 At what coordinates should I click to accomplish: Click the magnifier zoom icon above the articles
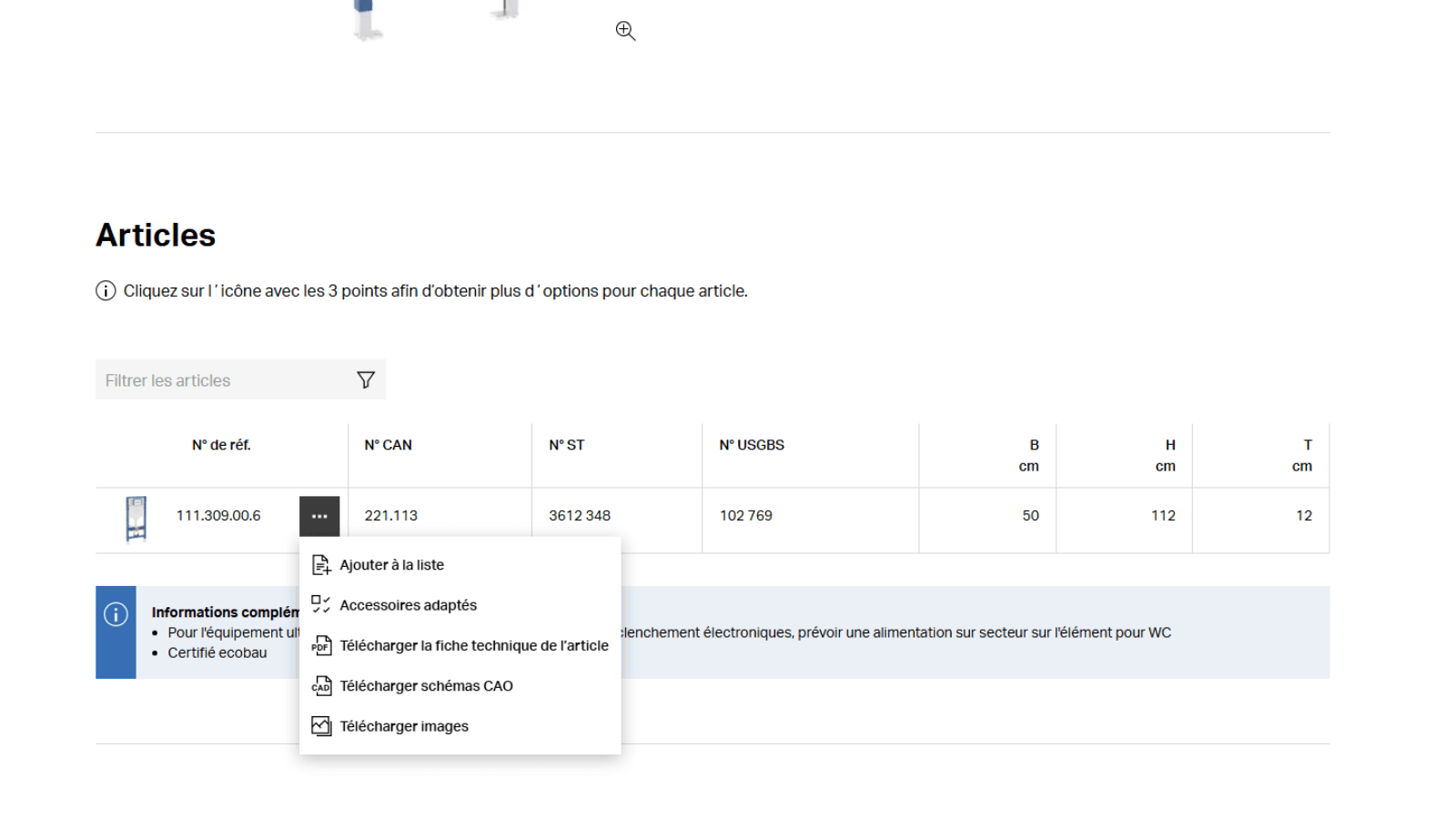625,31
